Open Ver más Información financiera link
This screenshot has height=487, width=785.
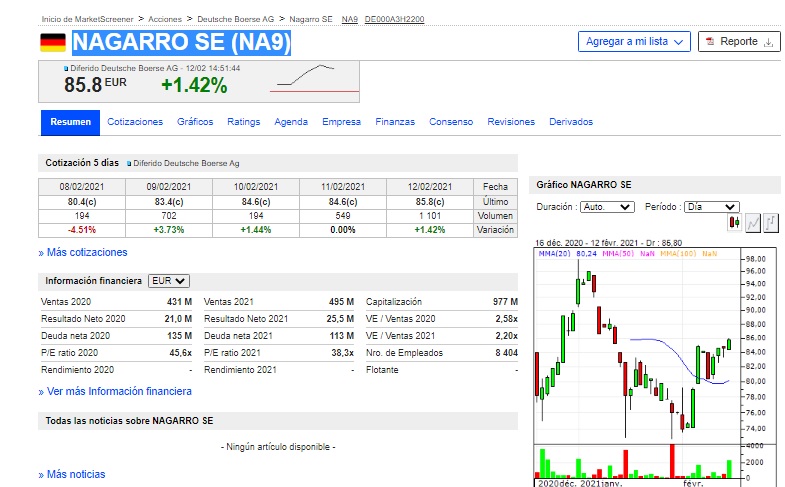pyautogui.click(x=115, y=391)
